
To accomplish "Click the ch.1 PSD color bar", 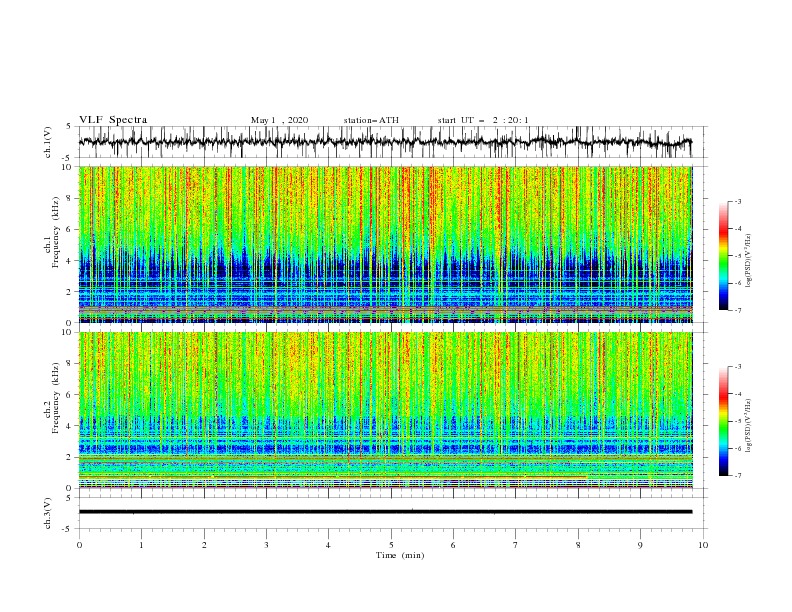I will click(723, 256).
